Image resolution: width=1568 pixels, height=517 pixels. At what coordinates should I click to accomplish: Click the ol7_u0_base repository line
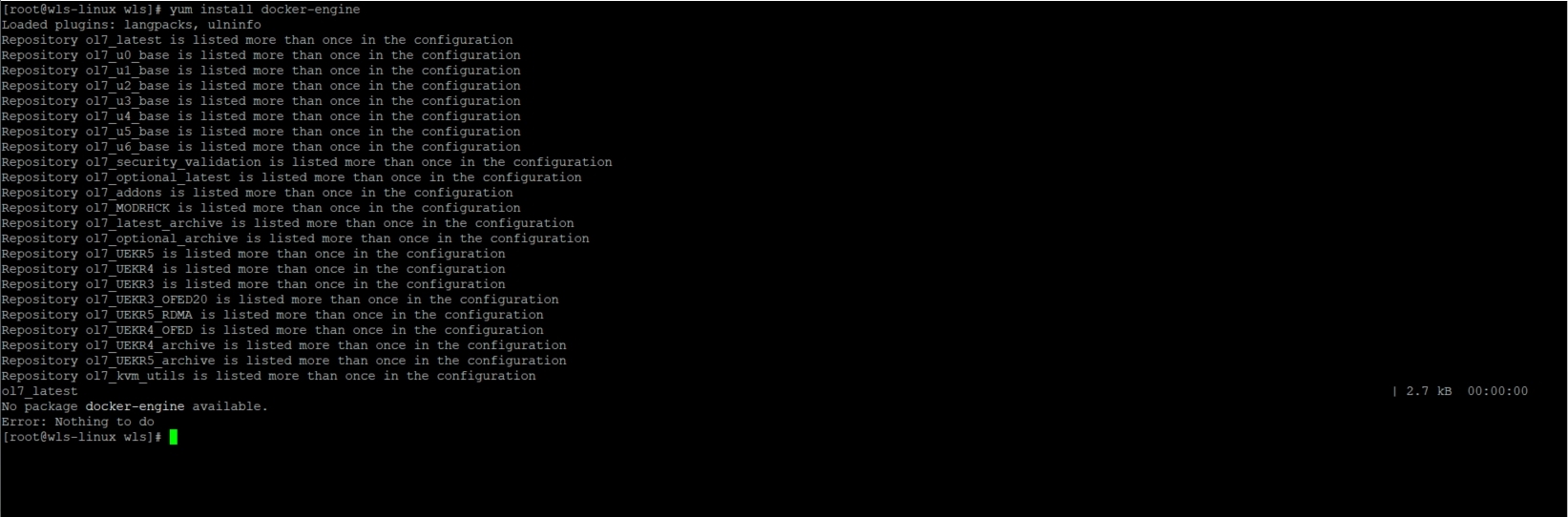click(x=261, y=55)
